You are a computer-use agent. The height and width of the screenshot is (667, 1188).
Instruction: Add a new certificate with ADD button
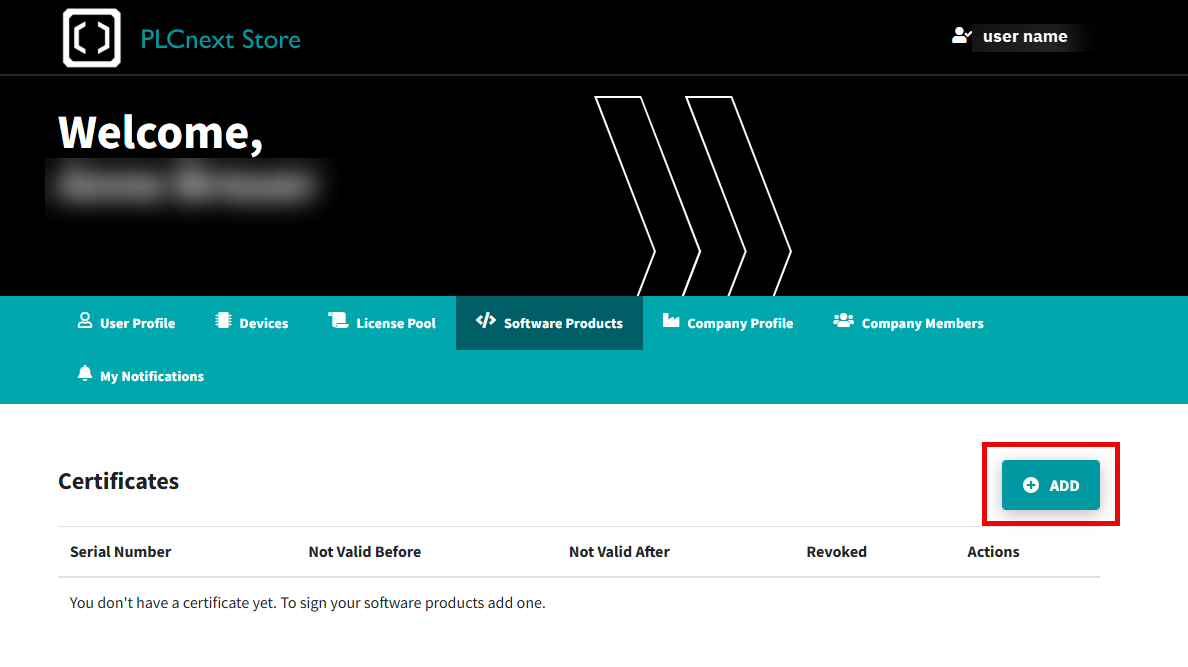click(1050, 485)
